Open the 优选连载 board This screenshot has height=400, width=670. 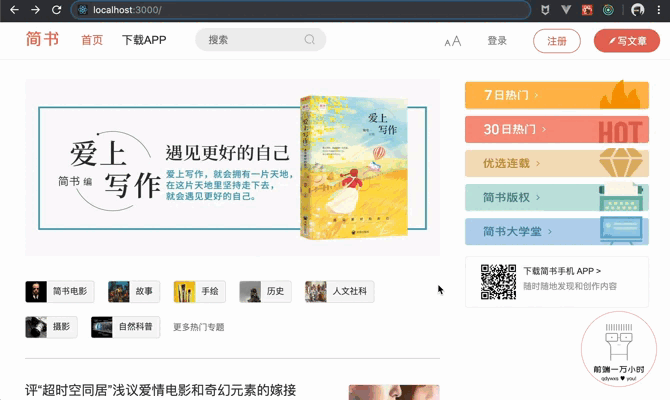tap(557, 163)
